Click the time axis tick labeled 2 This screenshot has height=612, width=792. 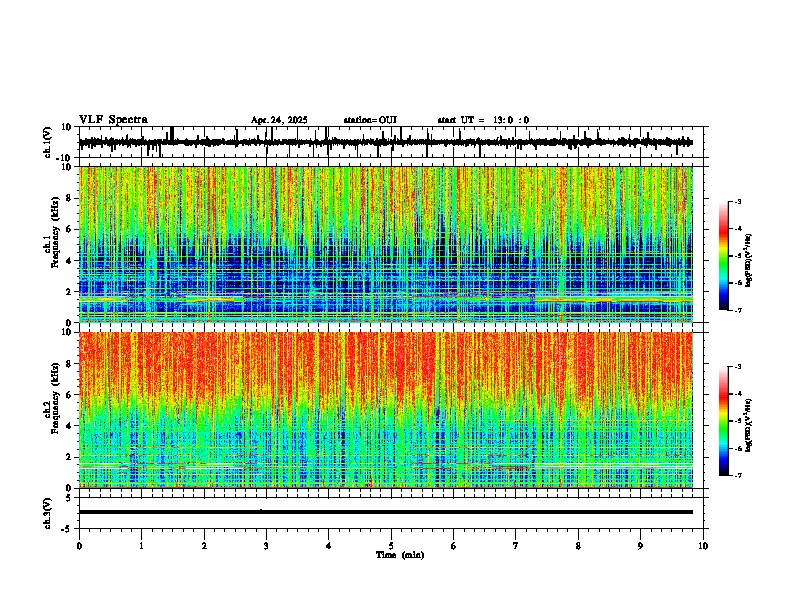click(x=204, y=546)
